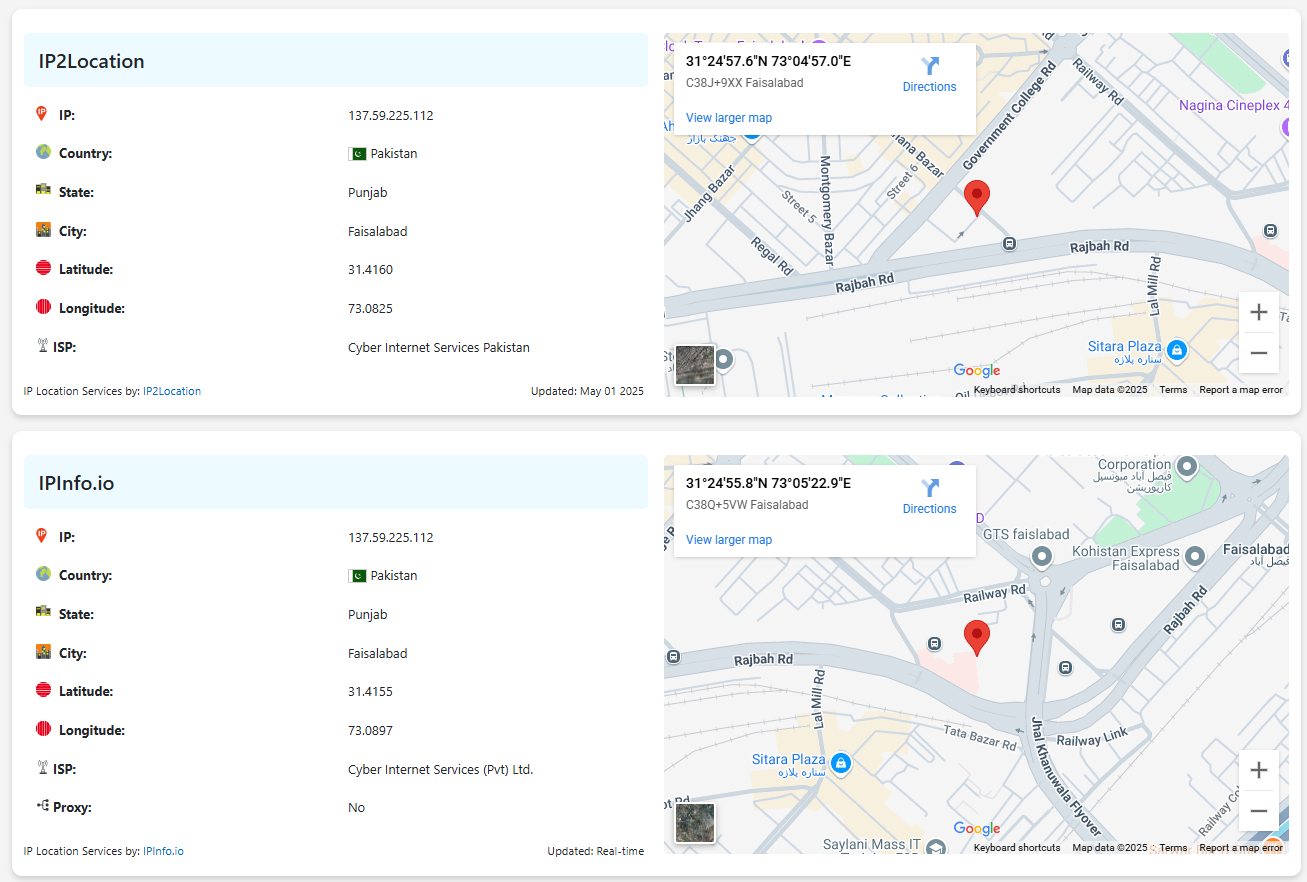Zoom in on the top map
This screenshot has width=1307, height=882.
tap(1259, 312)
